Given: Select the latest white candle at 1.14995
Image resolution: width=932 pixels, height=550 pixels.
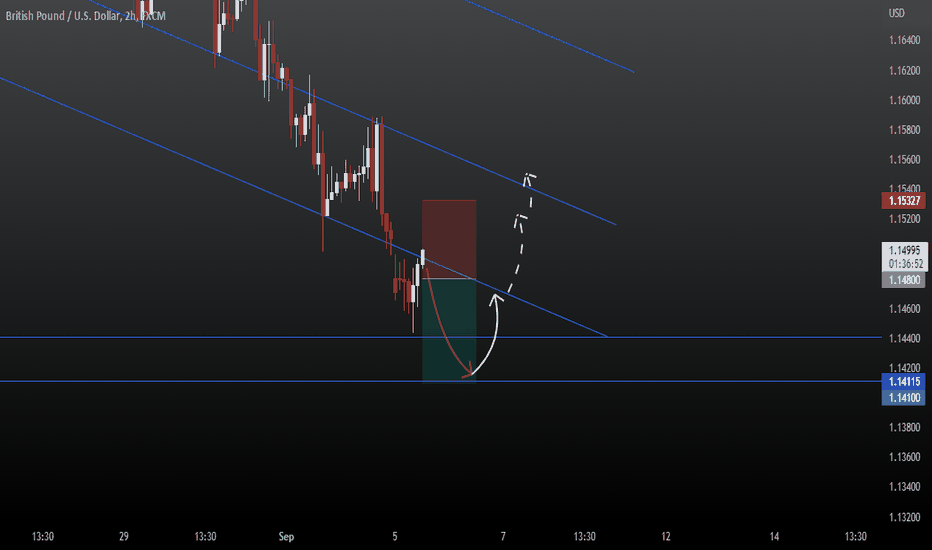Looking at the screenshot, I should pyautogui.click(x=423, y=257).
